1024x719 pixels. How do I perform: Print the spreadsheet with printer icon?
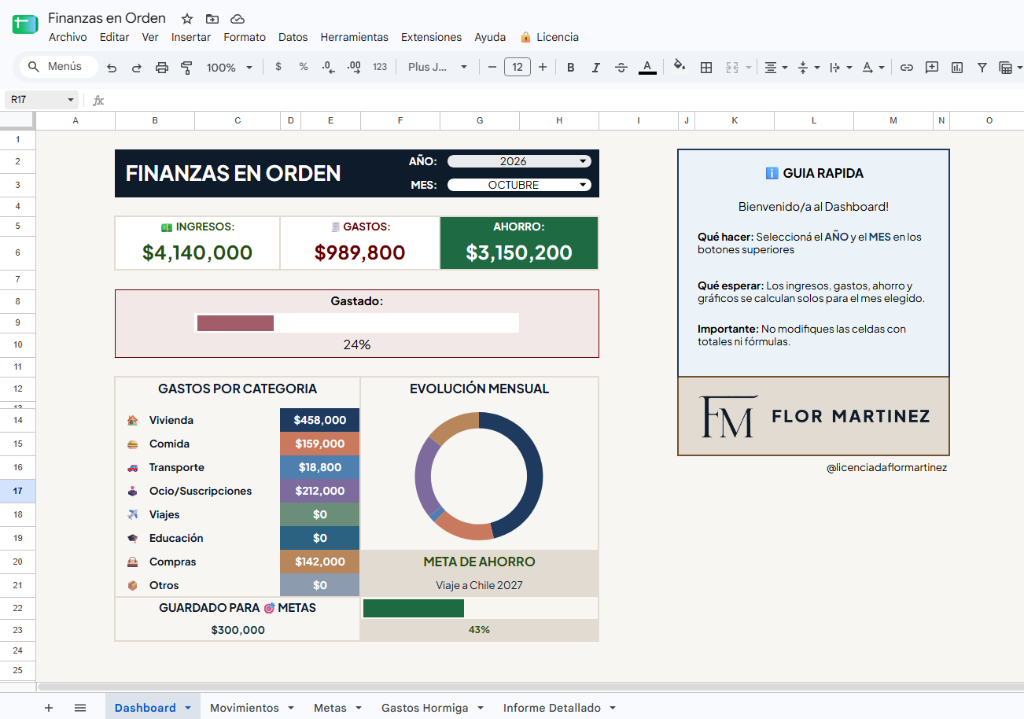pos(161,67)
